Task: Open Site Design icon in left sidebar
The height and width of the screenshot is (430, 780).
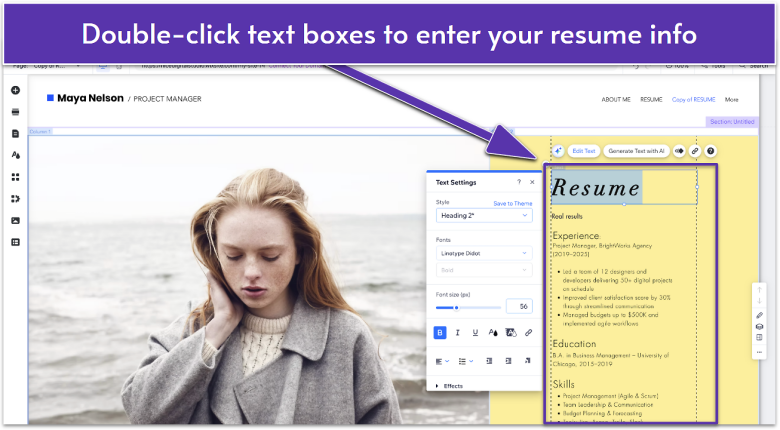Action: 15,155
